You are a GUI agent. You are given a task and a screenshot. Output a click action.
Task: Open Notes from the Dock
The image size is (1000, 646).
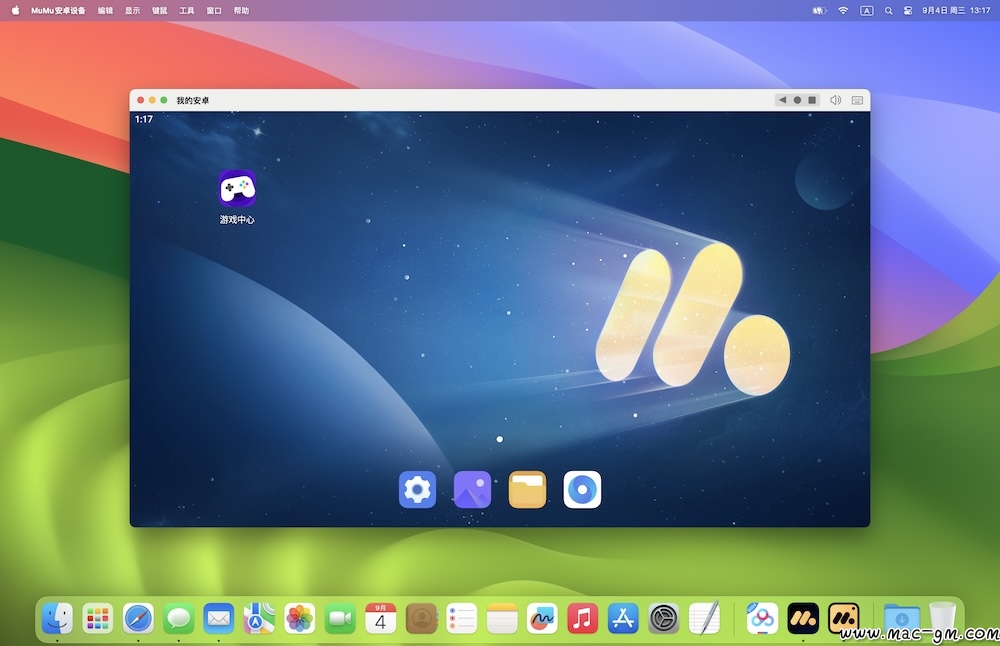[502, 618]
